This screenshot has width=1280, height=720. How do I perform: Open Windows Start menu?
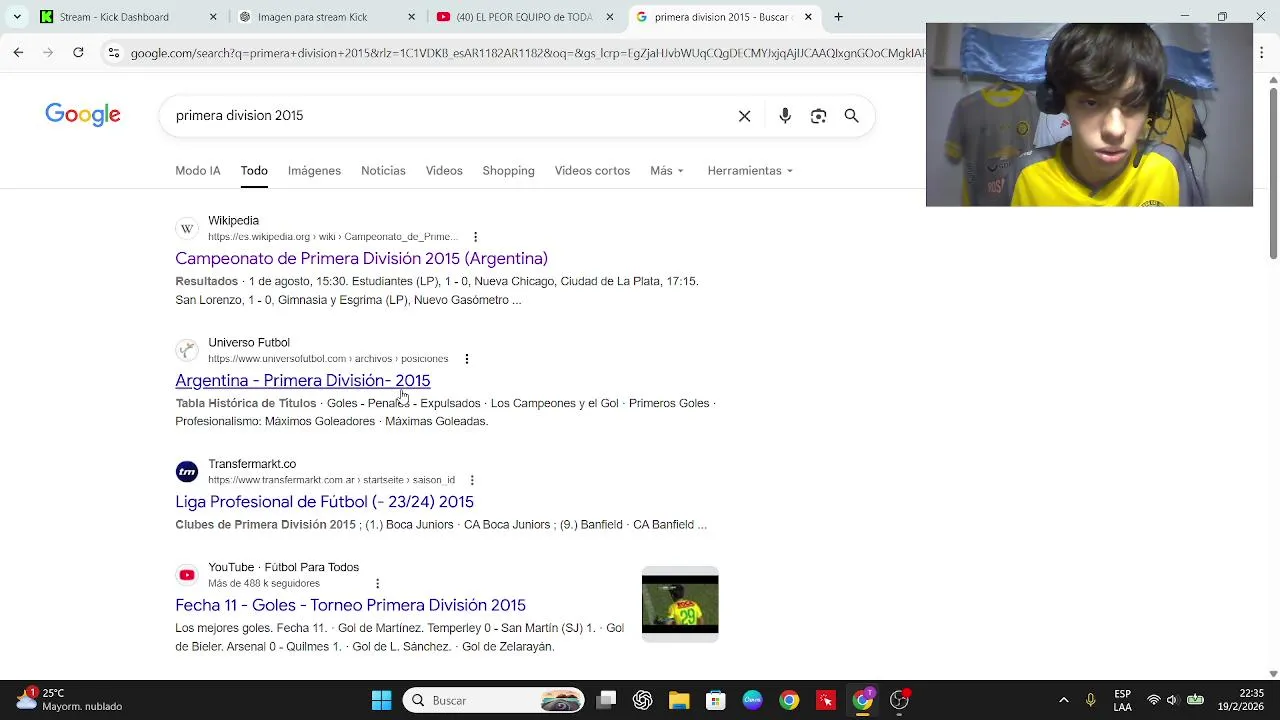381,700
